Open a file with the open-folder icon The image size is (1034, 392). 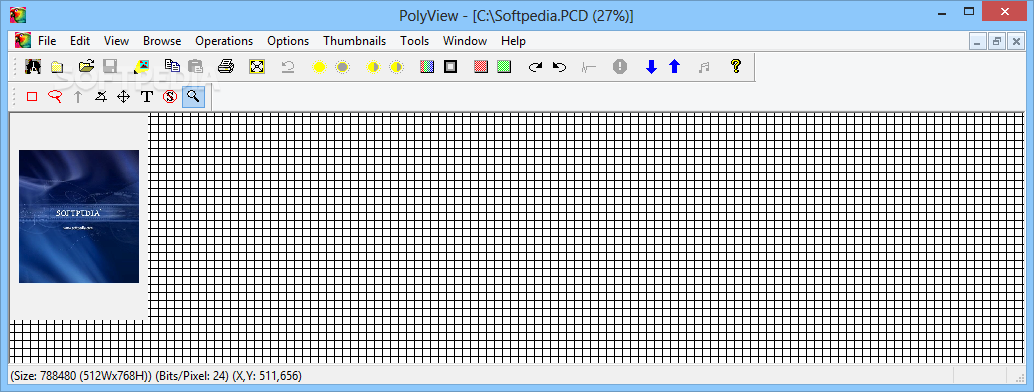pyautogui.click(x=86, y=66)
